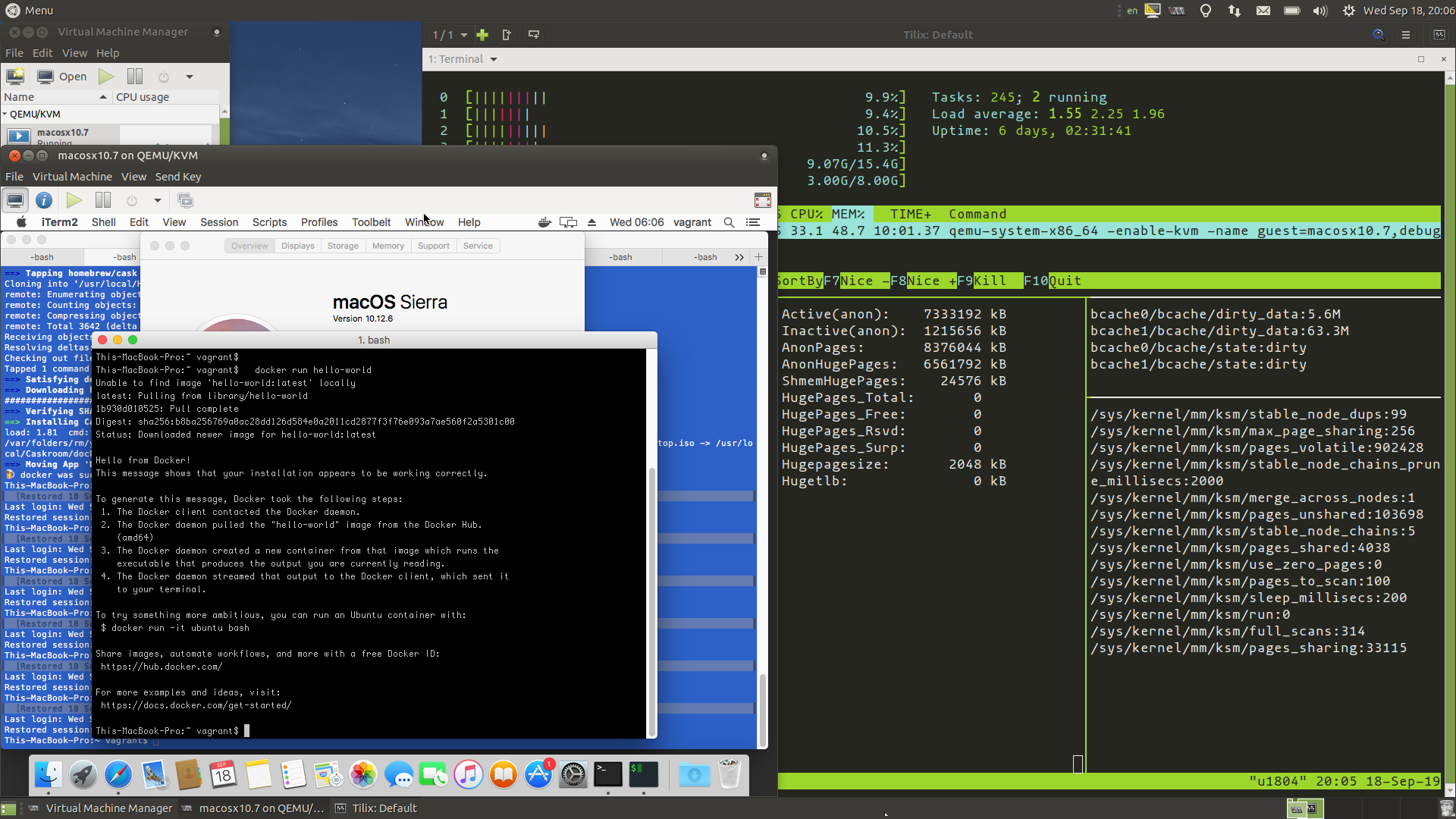
Task: Open the Support tab in About This Mac
Action: (434, 246)
